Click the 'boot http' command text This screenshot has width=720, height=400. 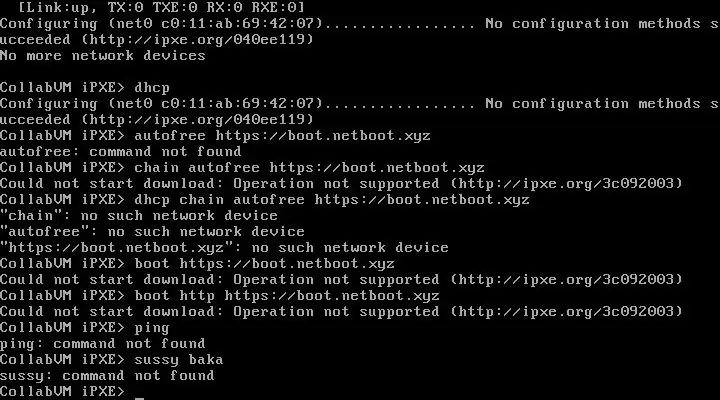click(174, 295)
